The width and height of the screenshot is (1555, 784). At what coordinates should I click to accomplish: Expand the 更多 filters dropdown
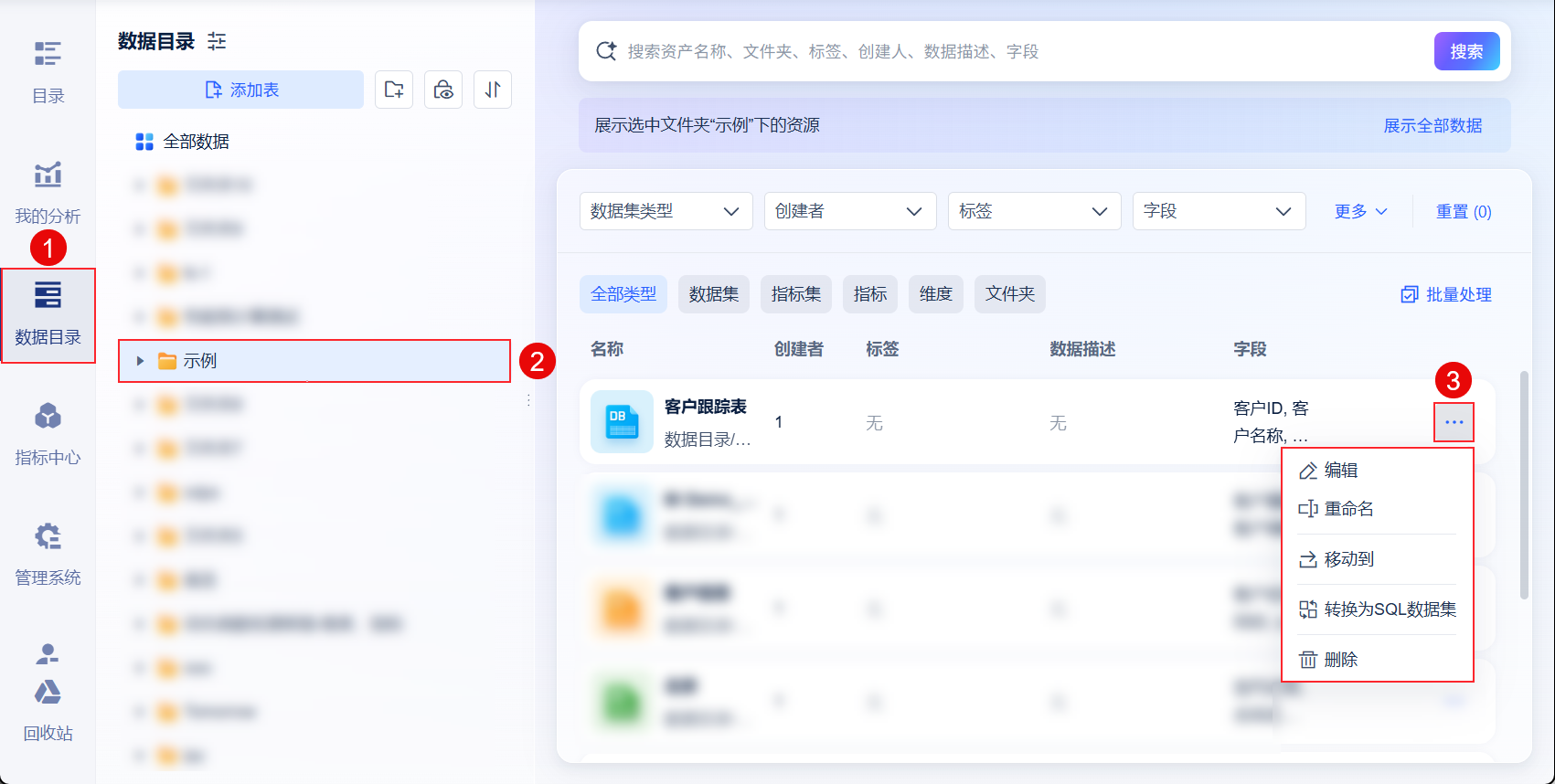point(1360,211)
